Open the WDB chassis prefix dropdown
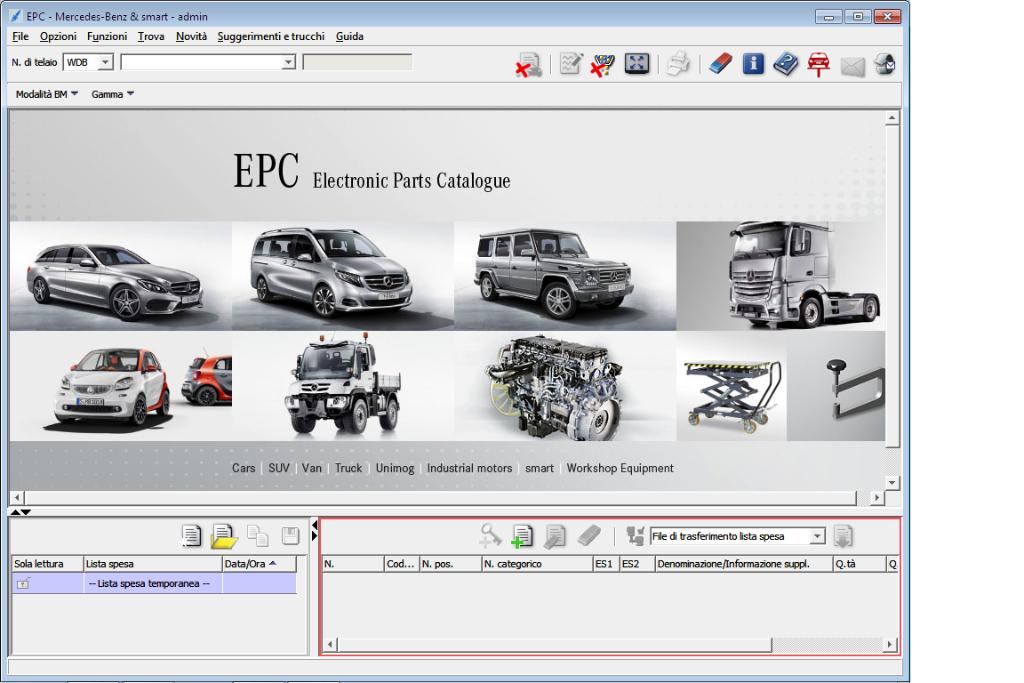 click(105, 61)
